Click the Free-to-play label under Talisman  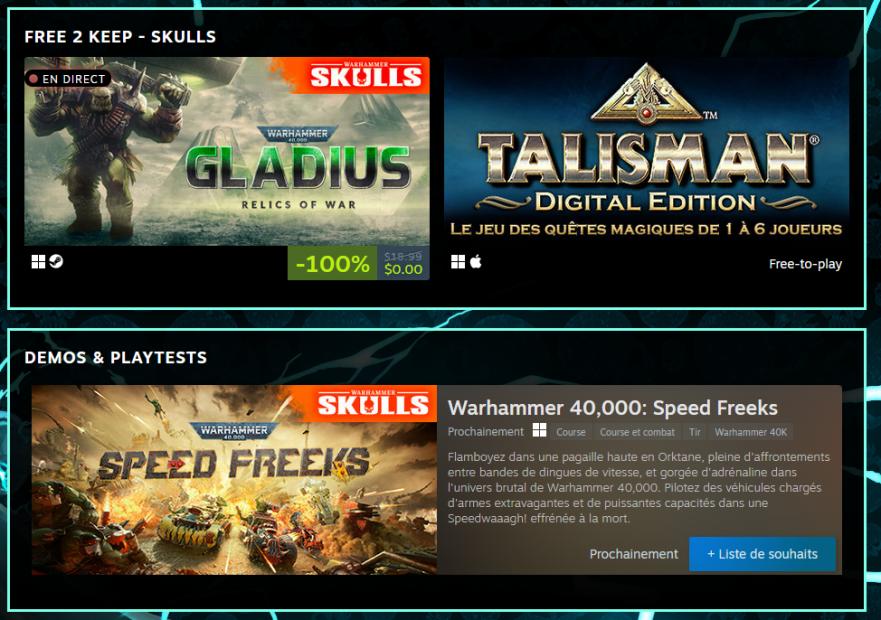tap(805, 264)
